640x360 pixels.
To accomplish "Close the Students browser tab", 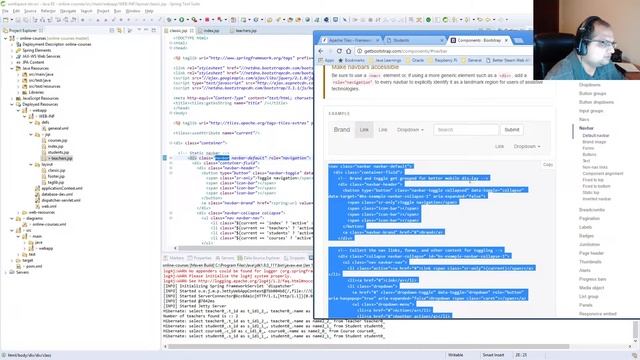I will 442,40.
